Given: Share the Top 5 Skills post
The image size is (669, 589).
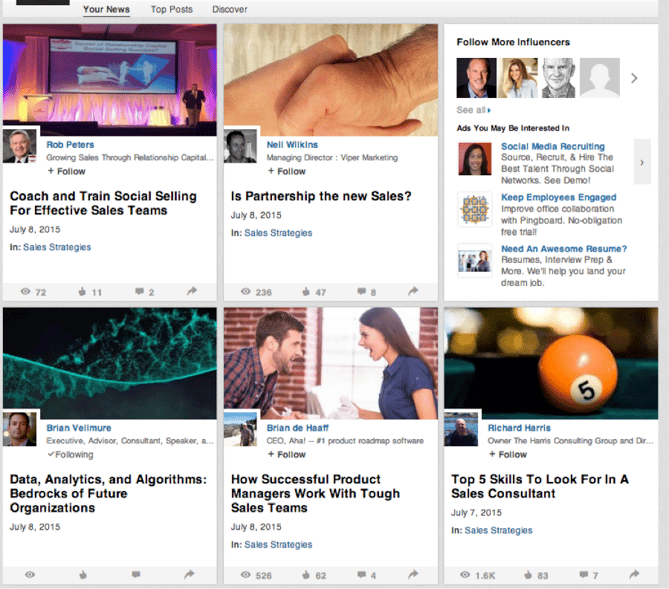Looking at the screenshot, I should pyautogui.click(x=634, y=574).
